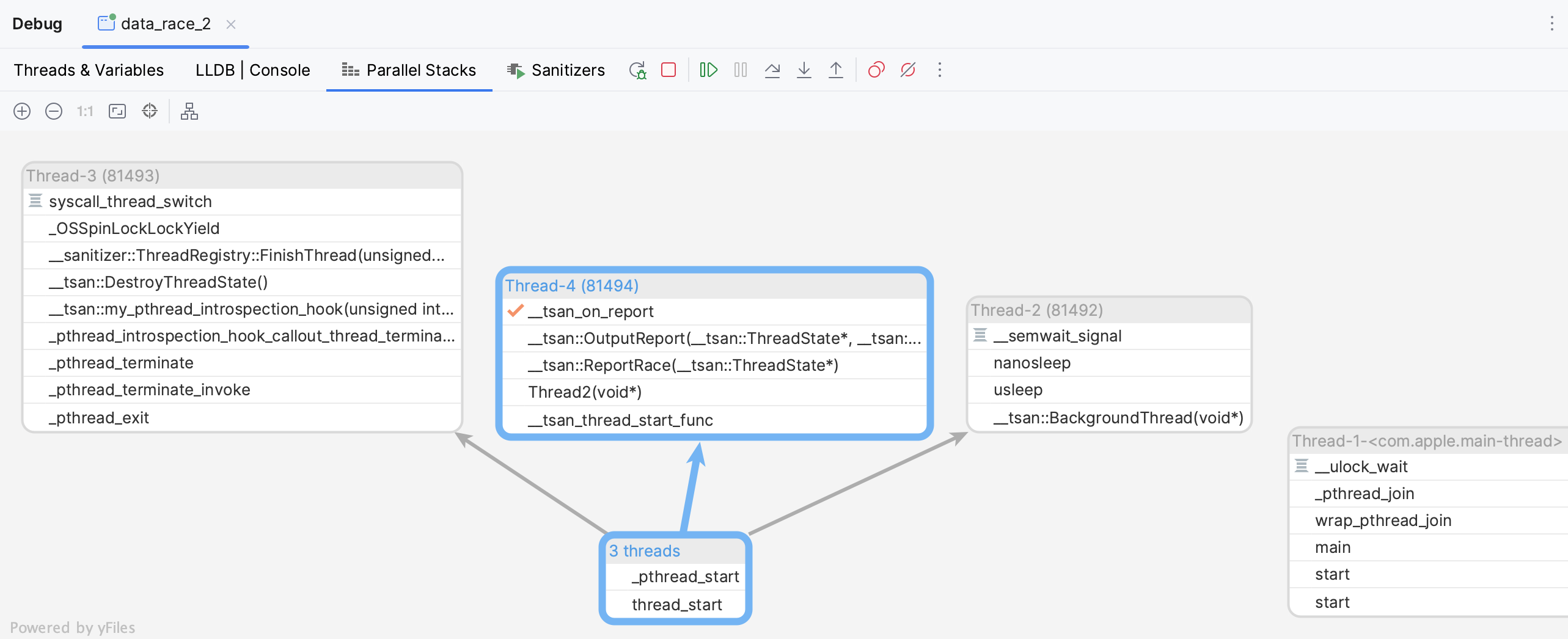
Task: Click the Step Over icon
Action: (x=772, y=70)
